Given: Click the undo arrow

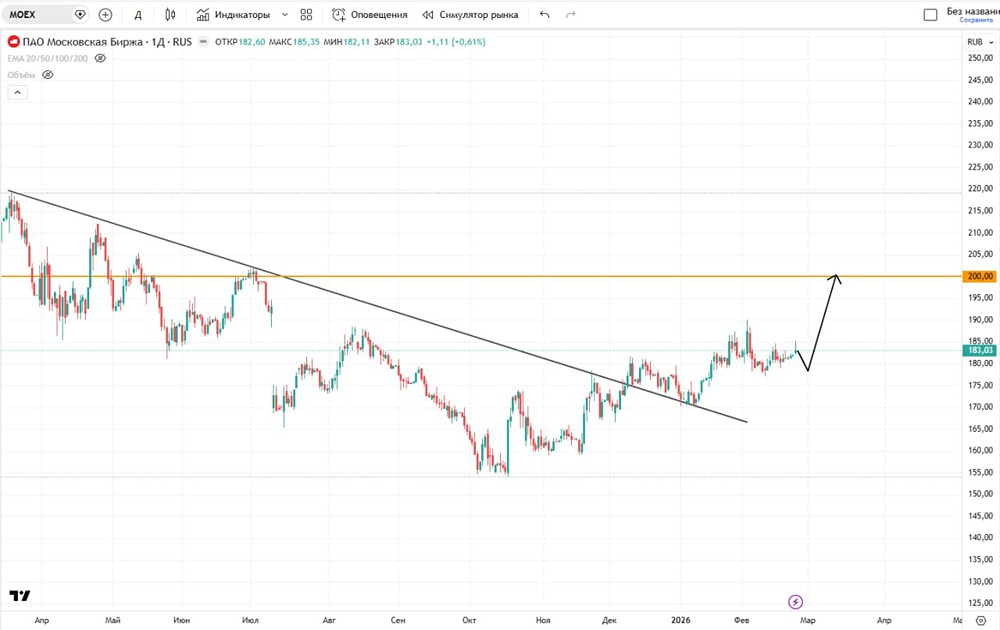Looking at the screenshot, I should 544,15.
